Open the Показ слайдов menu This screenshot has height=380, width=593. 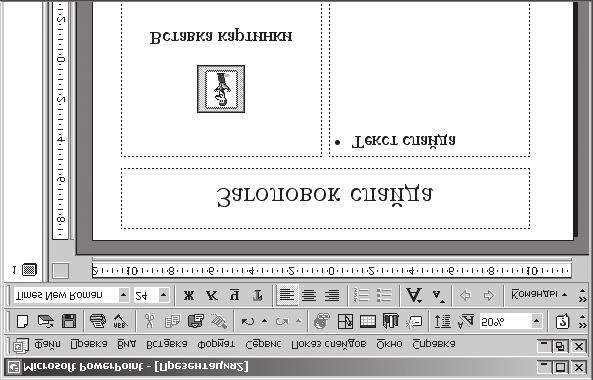pyautogui.click(x=329, y=344)
